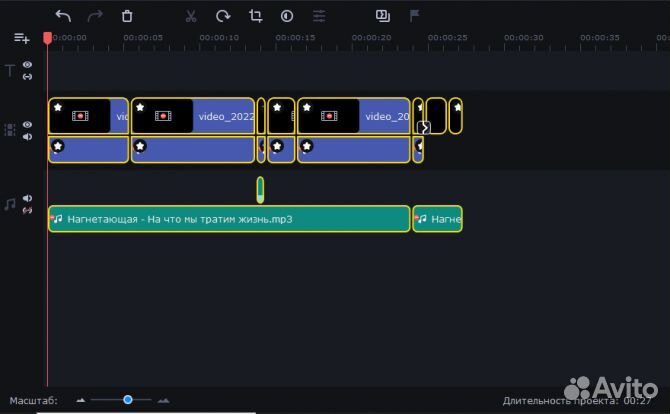Open the add track menu

click(21, 38)
